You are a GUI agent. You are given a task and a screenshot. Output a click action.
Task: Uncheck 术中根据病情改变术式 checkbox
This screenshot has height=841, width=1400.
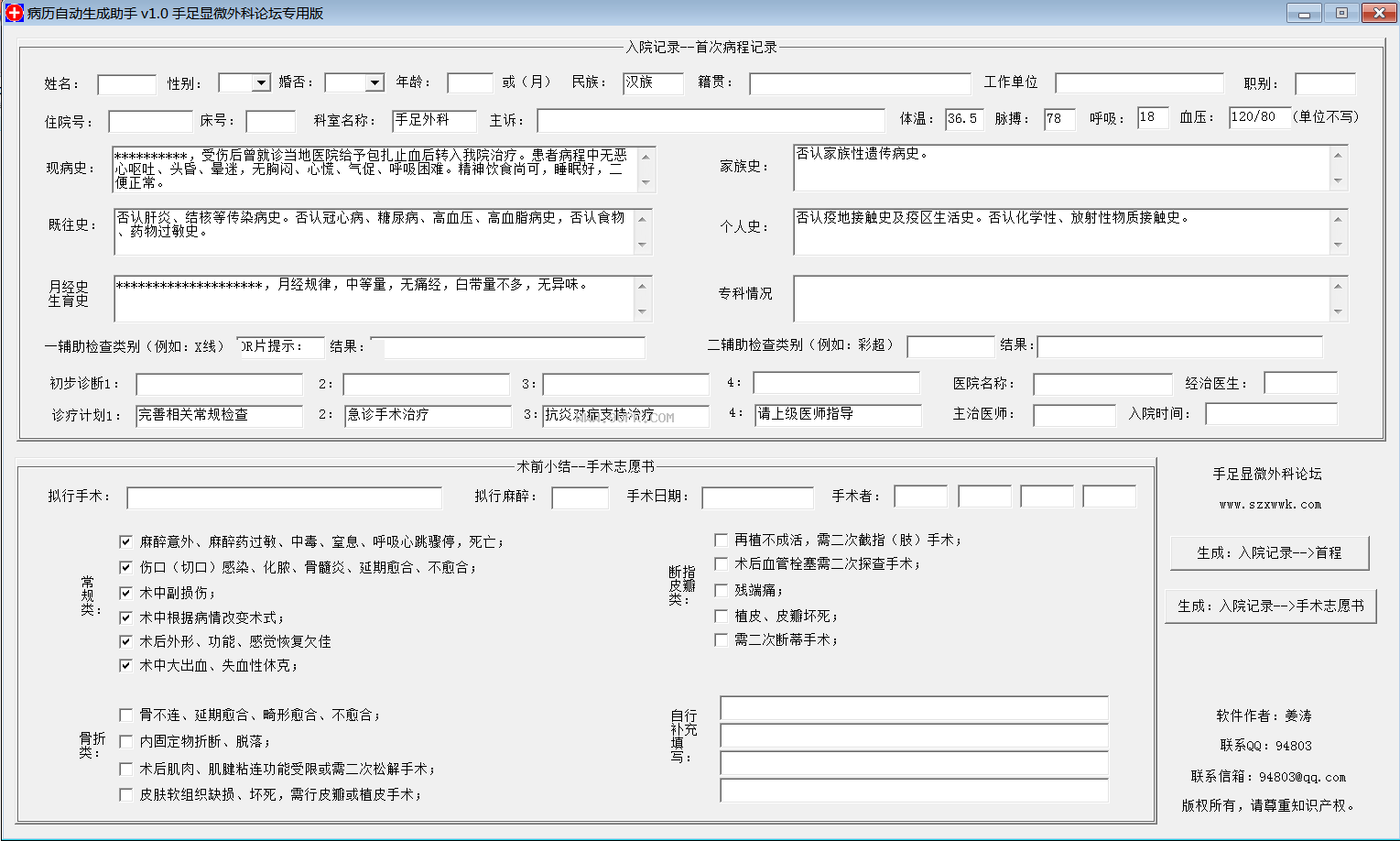pos(125,617)
